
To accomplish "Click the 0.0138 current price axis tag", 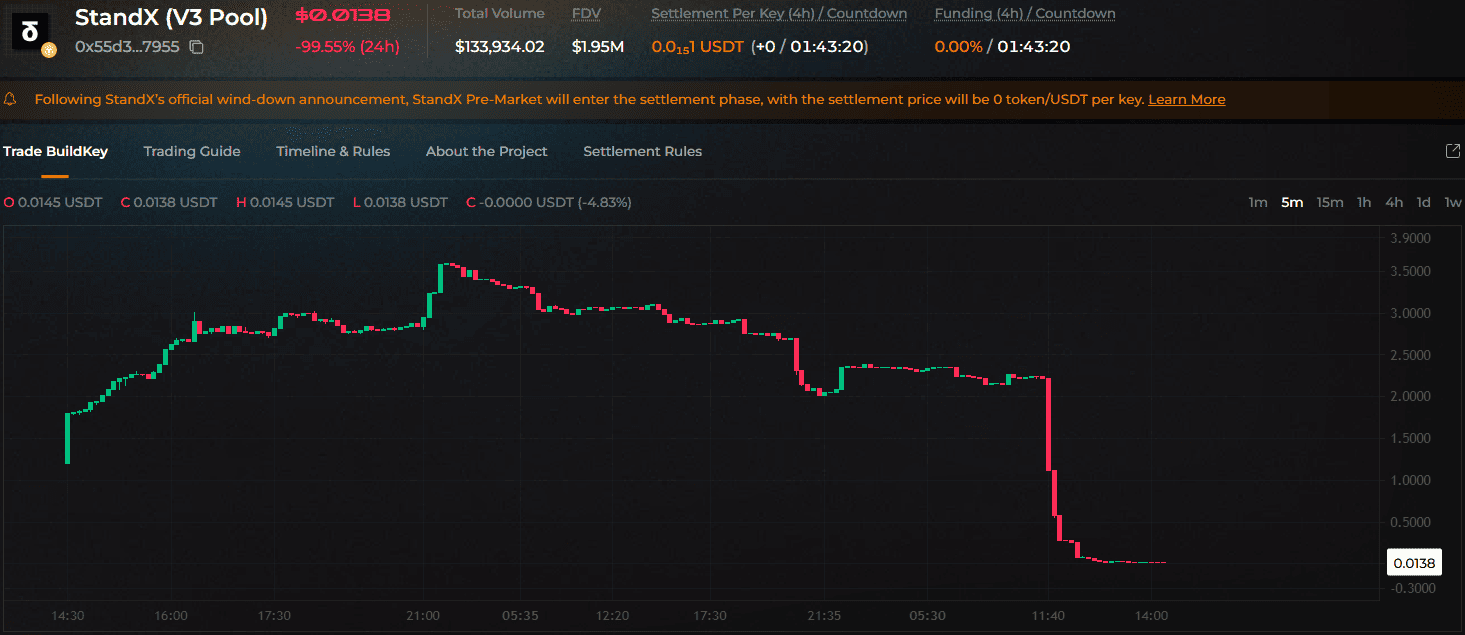I will (1415, 563).
